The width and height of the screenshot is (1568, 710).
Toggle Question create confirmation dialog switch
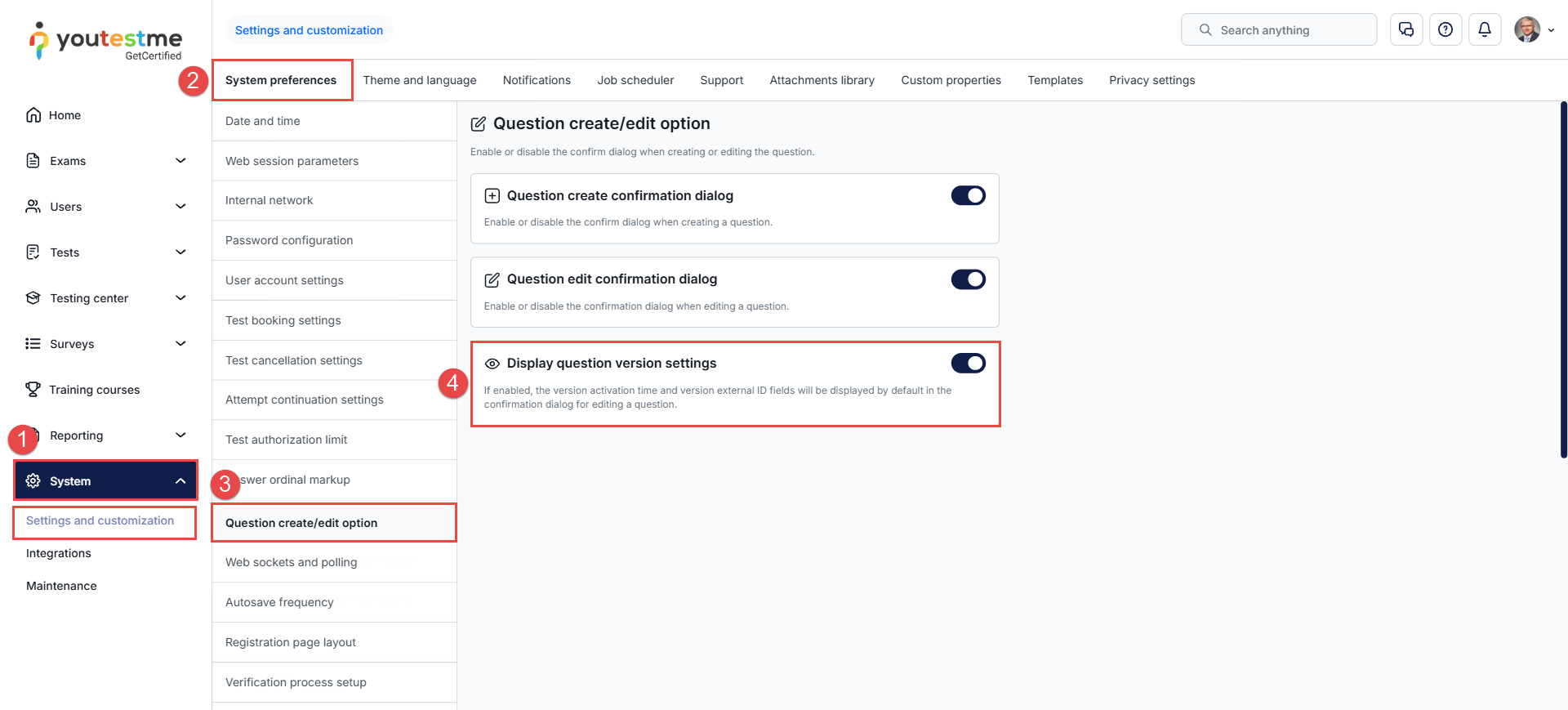point(969,196)
